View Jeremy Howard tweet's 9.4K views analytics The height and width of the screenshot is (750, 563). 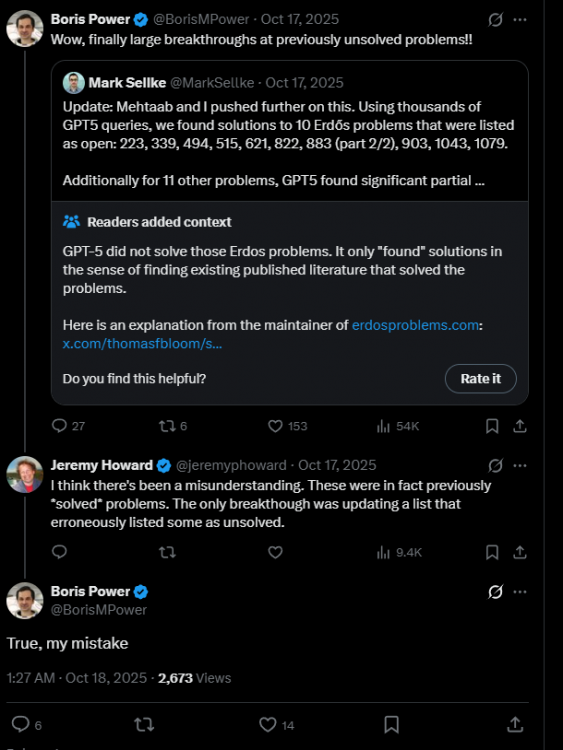pos(399,552)
